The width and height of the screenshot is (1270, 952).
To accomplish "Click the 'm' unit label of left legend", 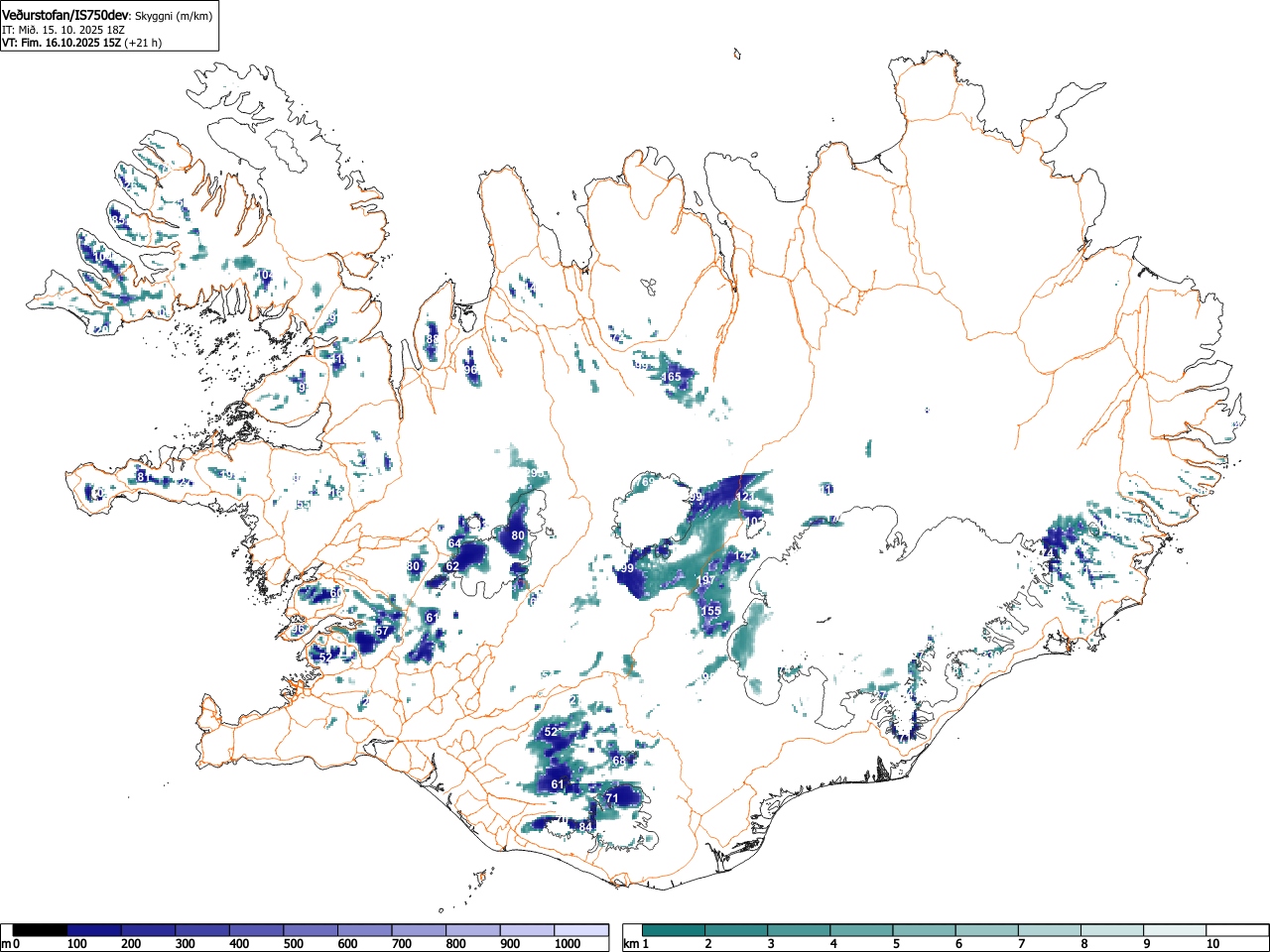I will pos(6,944).
